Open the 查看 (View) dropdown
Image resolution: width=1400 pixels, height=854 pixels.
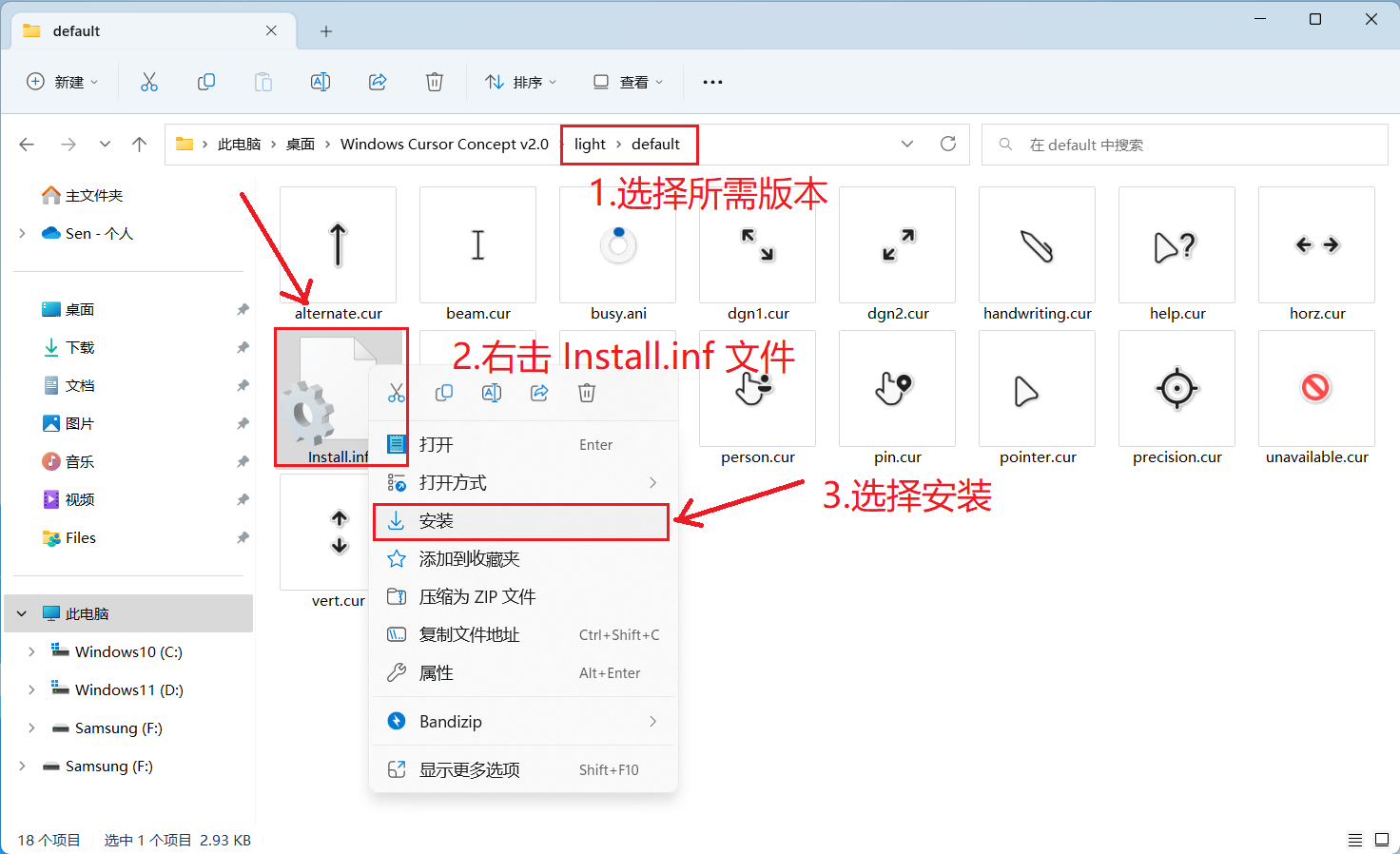click(x=627, y=82)
